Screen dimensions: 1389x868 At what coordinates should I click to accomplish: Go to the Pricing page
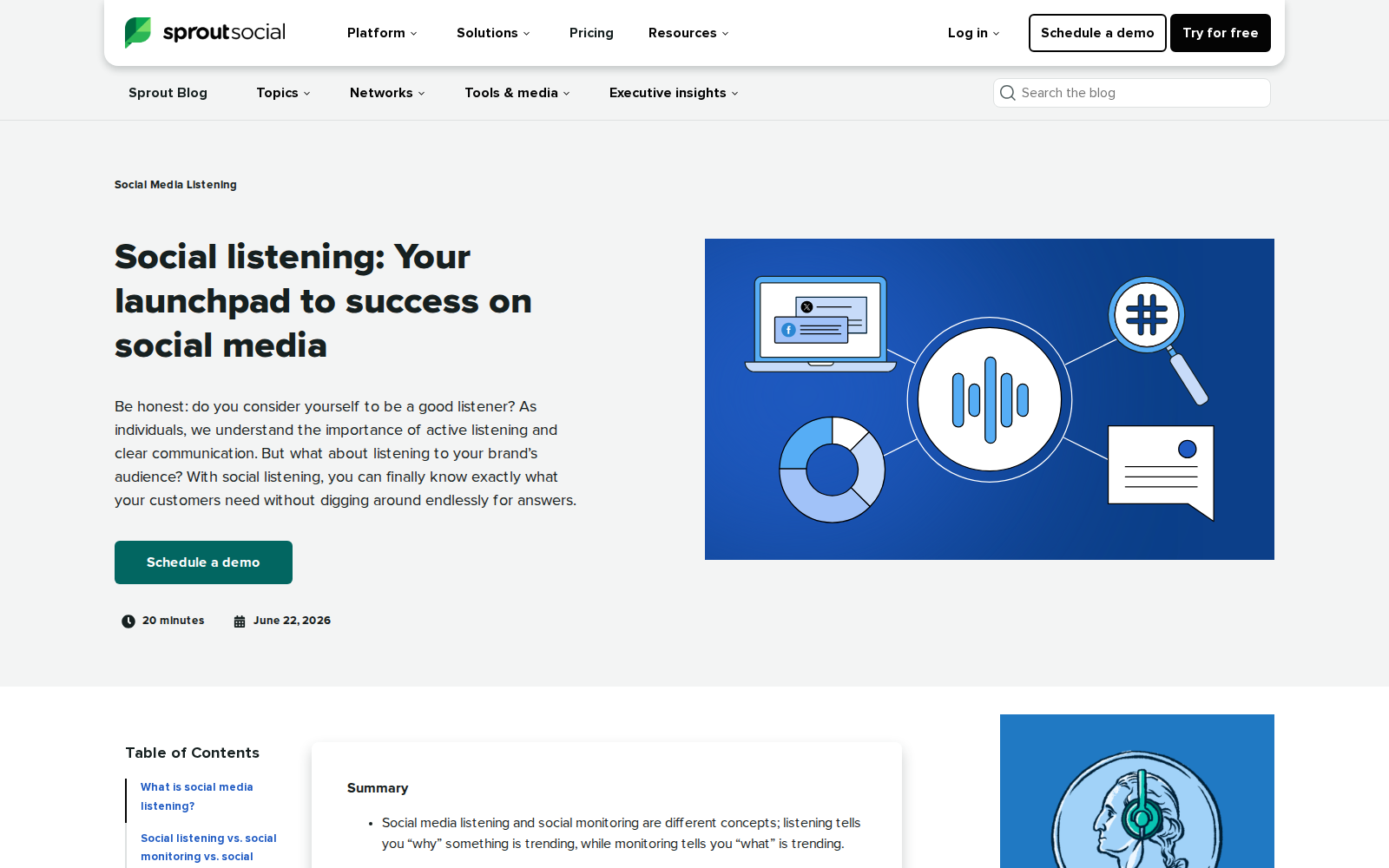[x=591, y=33]
